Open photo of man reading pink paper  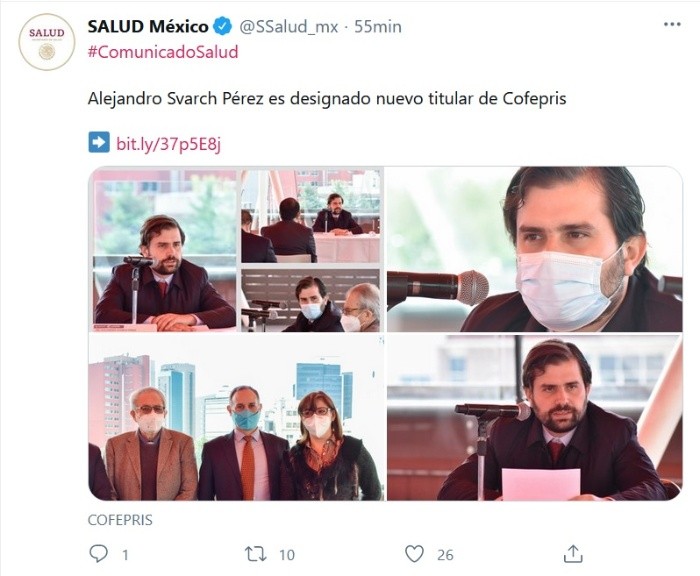click(534, 417)
